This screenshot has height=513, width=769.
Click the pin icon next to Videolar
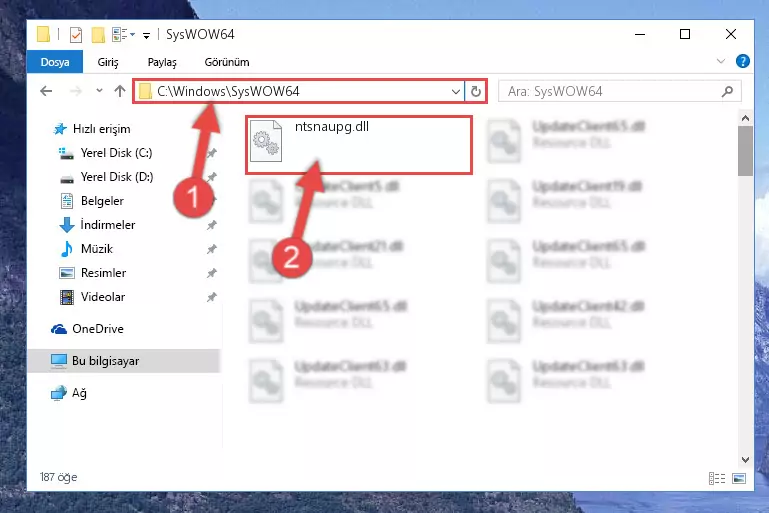211,297
